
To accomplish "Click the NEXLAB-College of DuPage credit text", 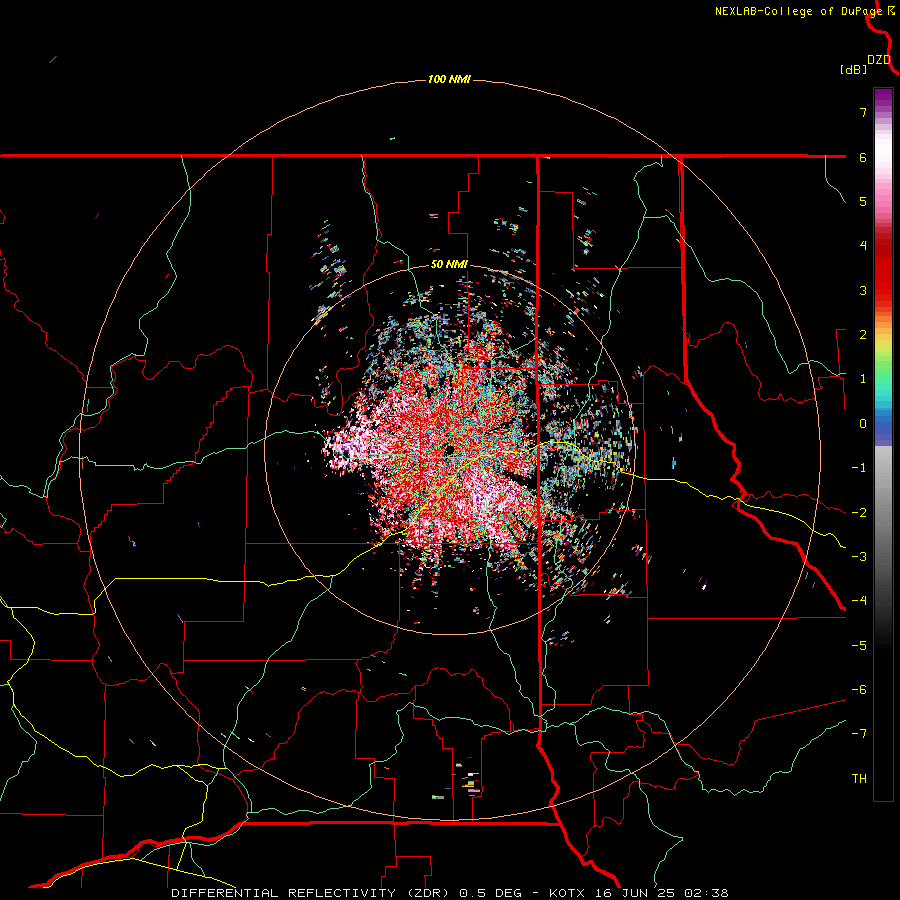I will tap(798, 11).
